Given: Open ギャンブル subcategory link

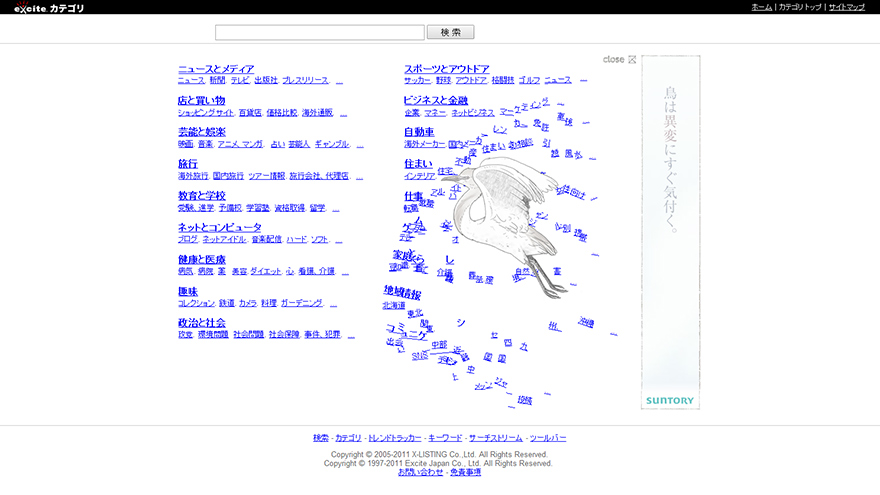Looking at the screenshot, I should pyautogui.click(x=331, y=144).
